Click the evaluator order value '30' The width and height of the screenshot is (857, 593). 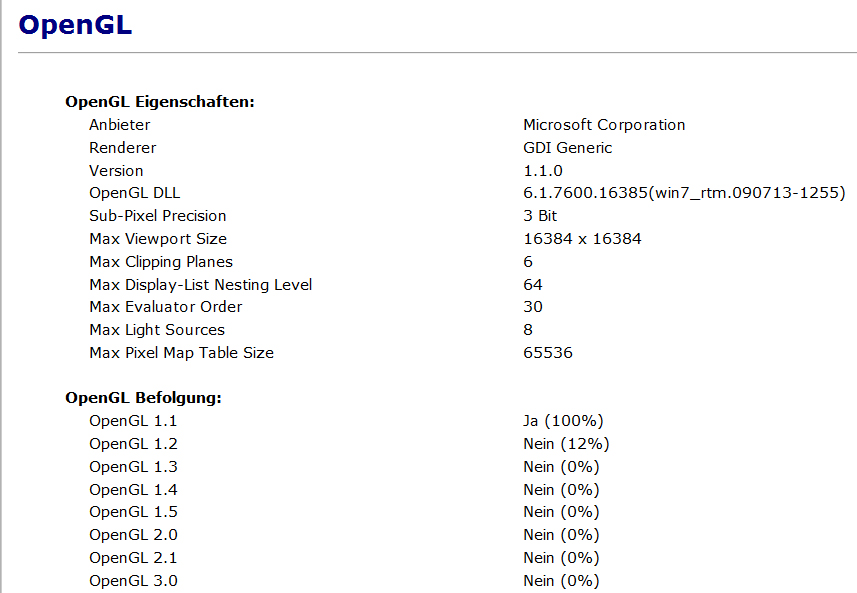click(x=533, y=307)
